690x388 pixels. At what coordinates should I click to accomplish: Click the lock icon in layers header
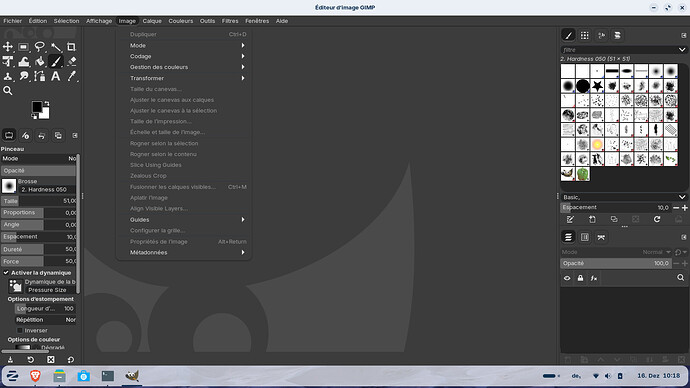point(580,278)
